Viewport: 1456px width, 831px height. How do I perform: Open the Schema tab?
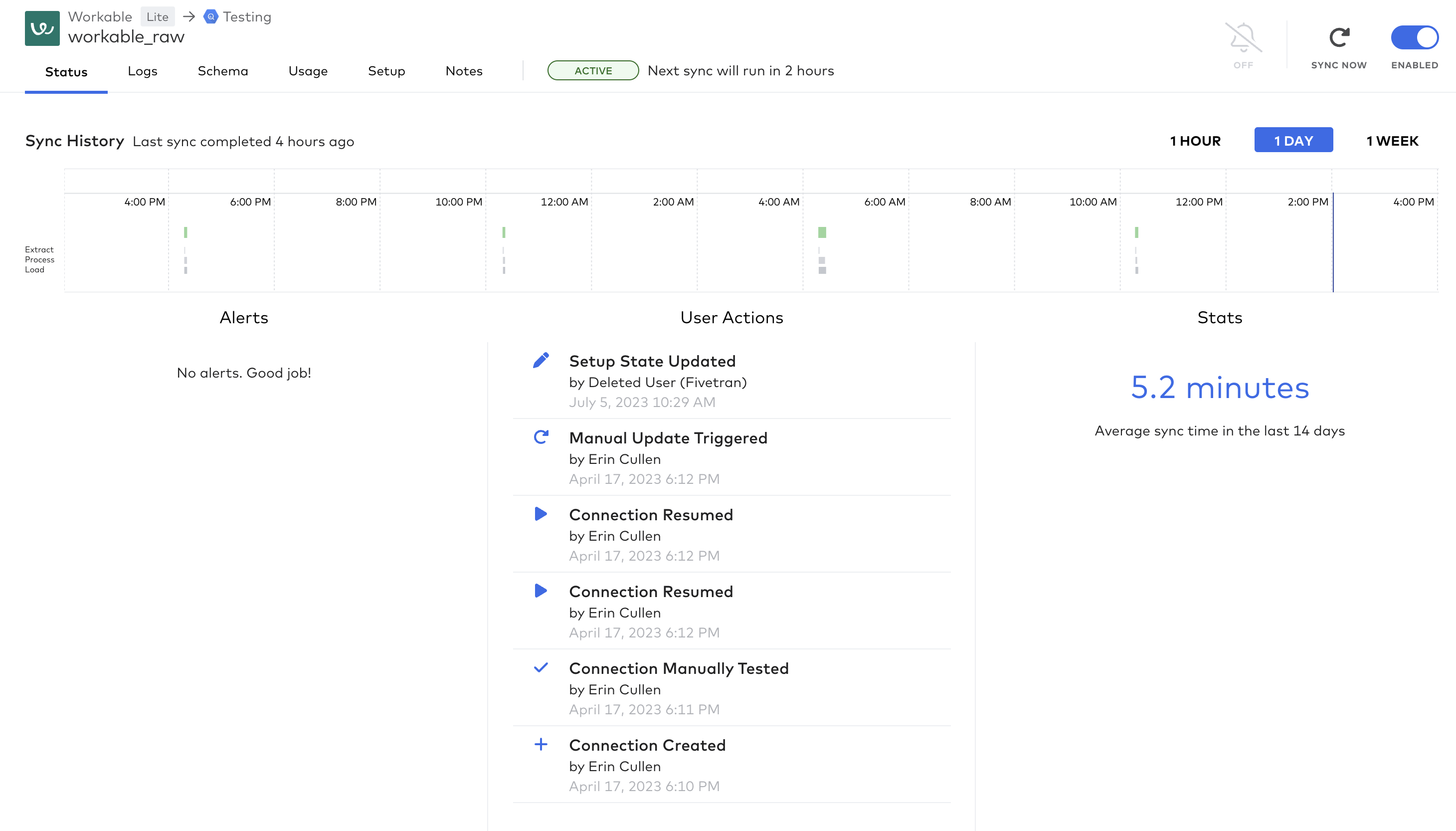tap(222, 71)
